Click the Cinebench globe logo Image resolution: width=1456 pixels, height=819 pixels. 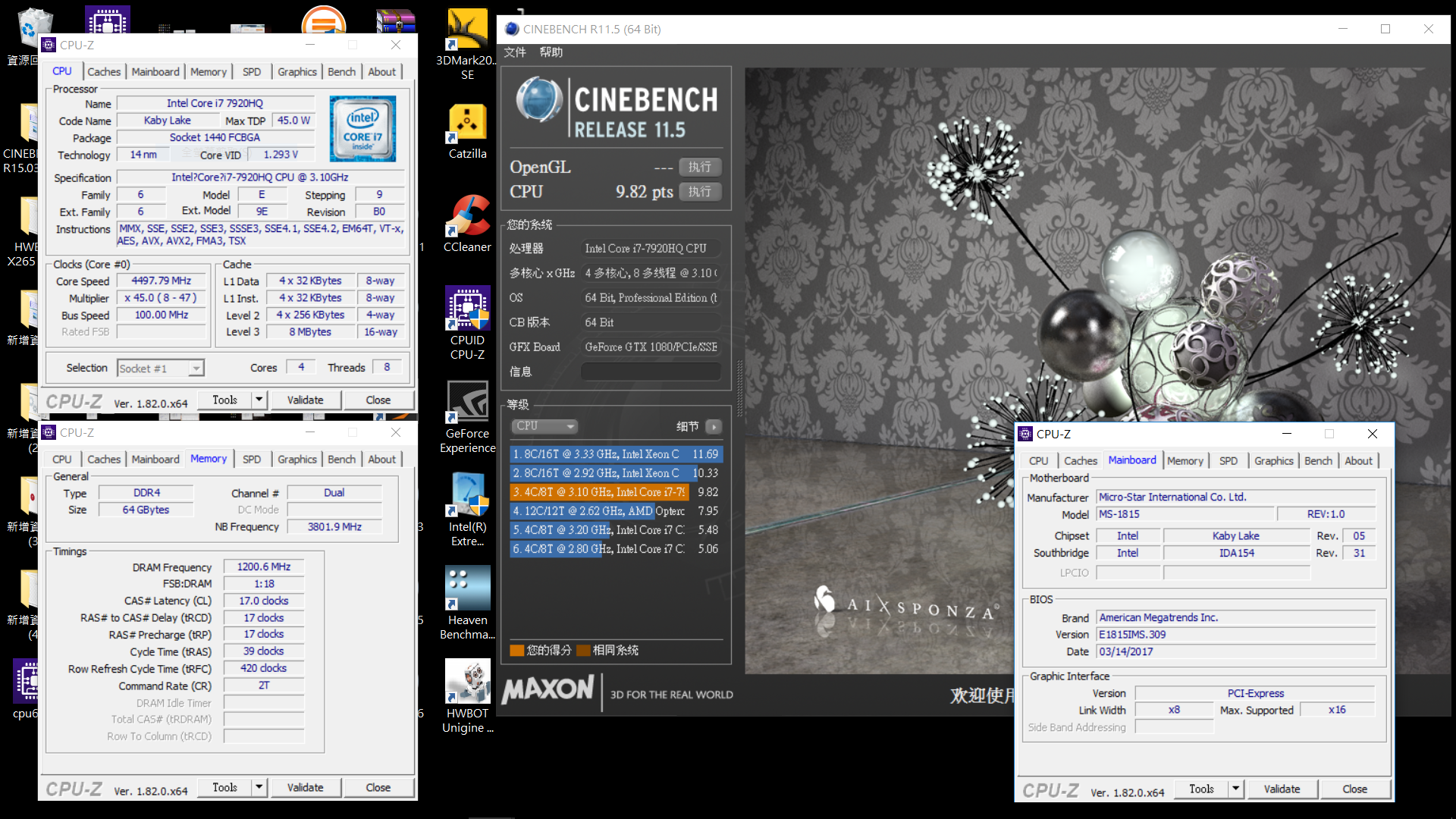pos(538,99)
